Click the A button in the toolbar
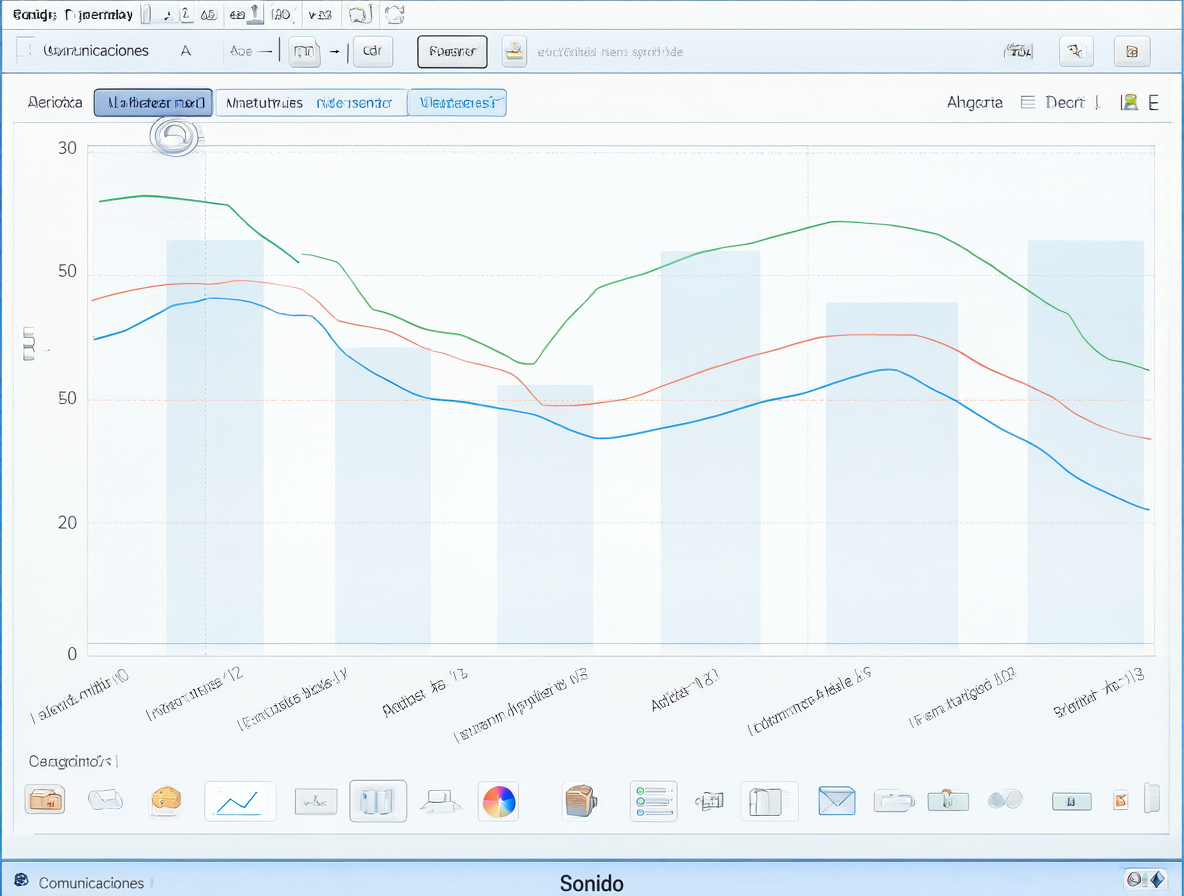The width and height of the screenshot is (1184, 896). coord(186,51)
